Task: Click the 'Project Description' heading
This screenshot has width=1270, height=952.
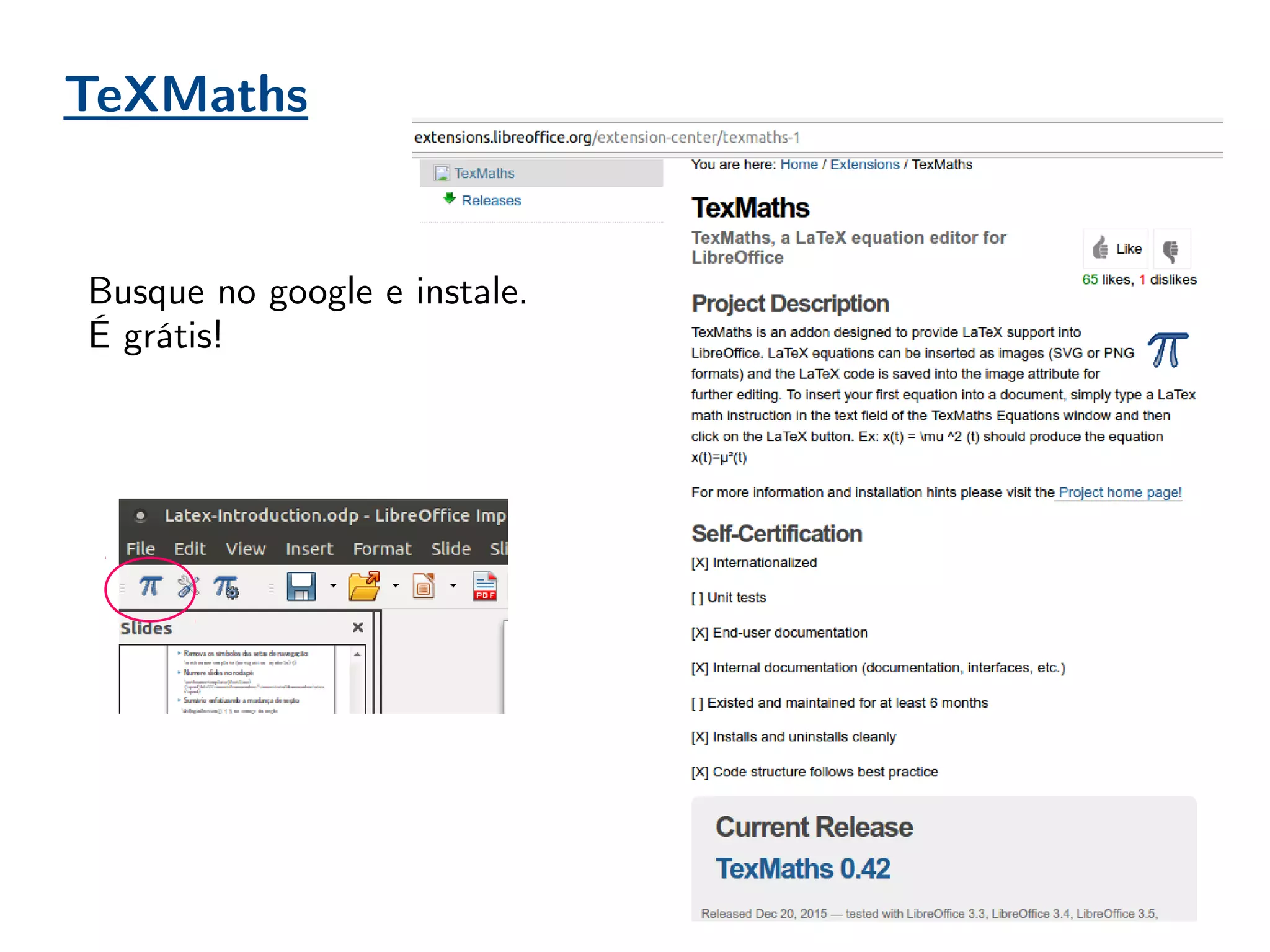Action: coord(790,304)
